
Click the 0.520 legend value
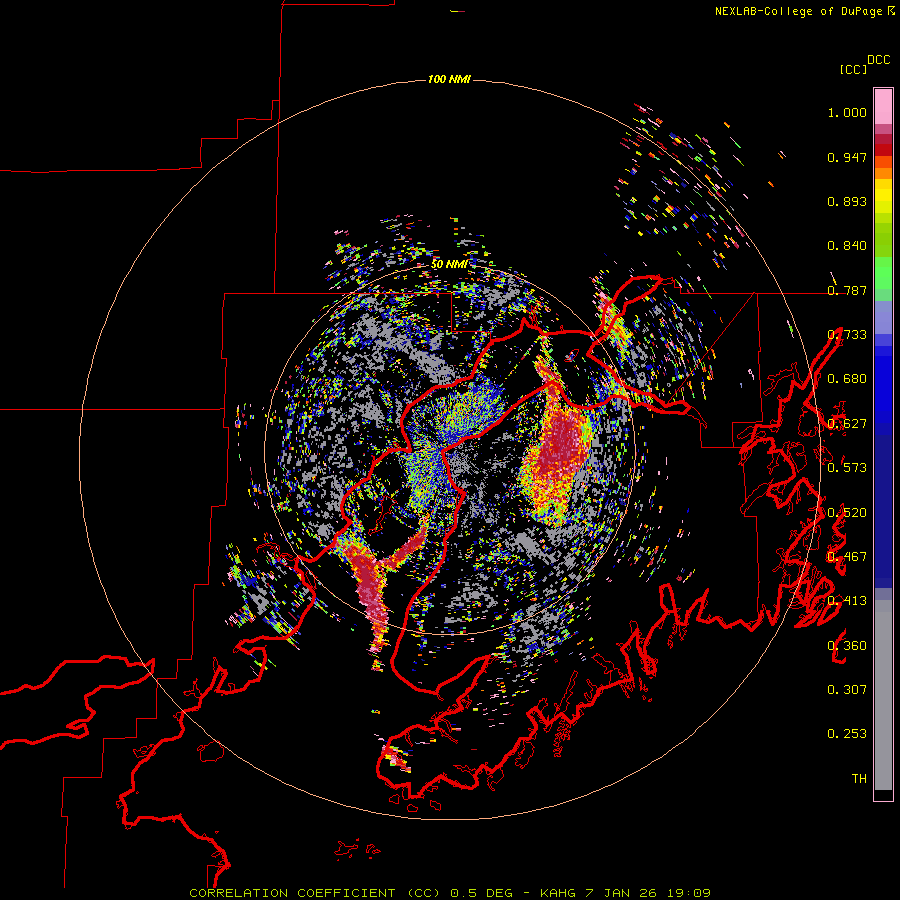(847, 513)
